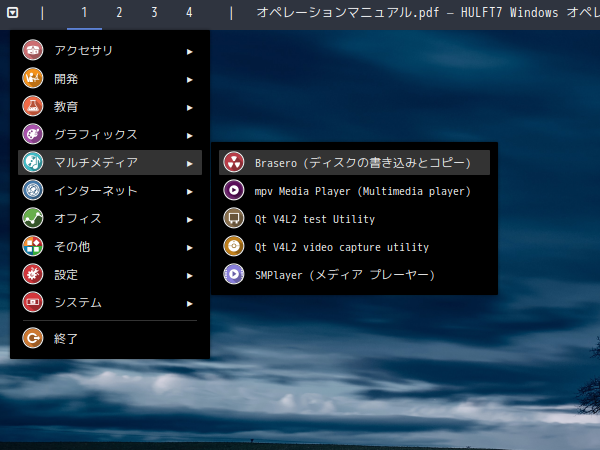
Task: Click the Brasero disc burner icon
Action: click(234, 162)
